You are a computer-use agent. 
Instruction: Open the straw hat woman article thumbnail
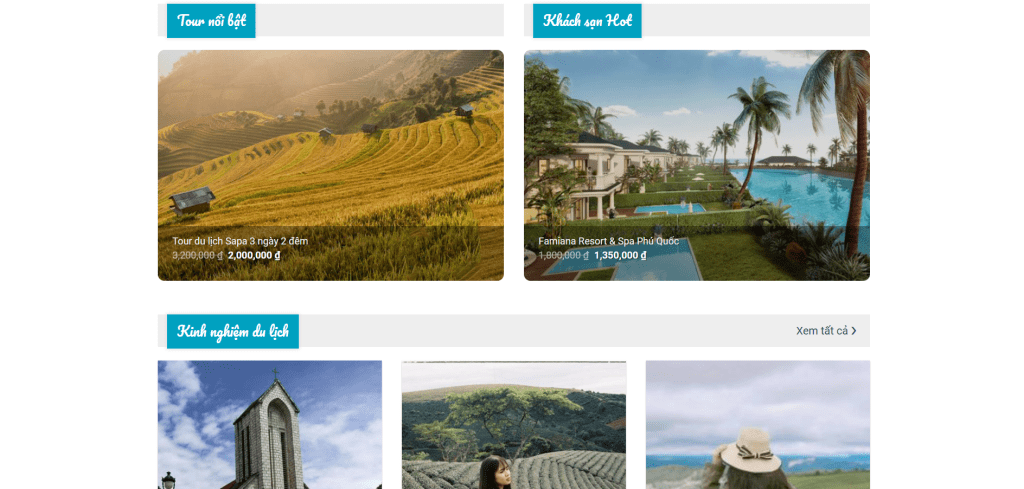coord(758,425)
